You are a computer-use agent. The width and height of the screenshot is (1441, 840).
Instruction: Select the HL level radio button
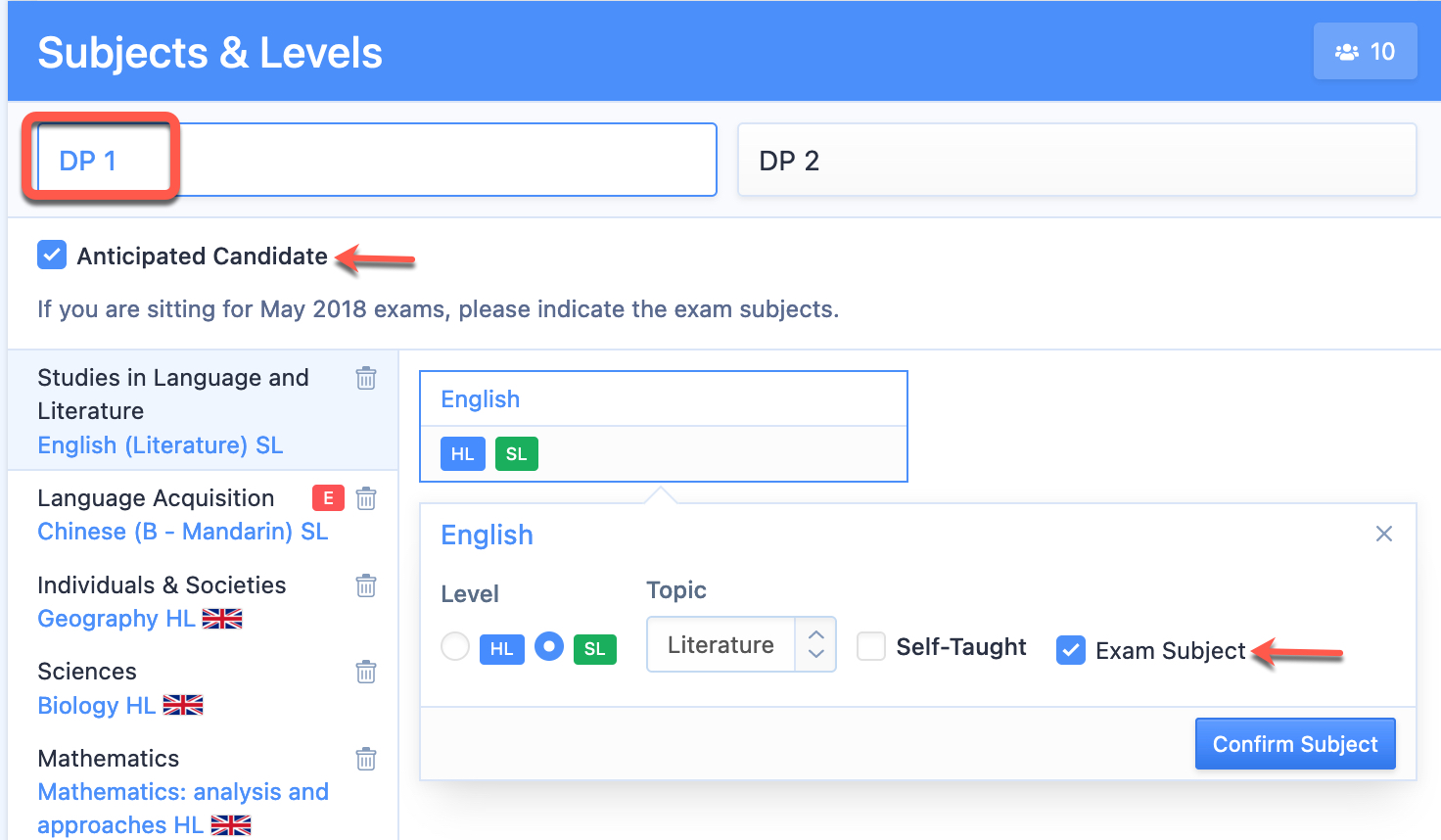[455, 646]
